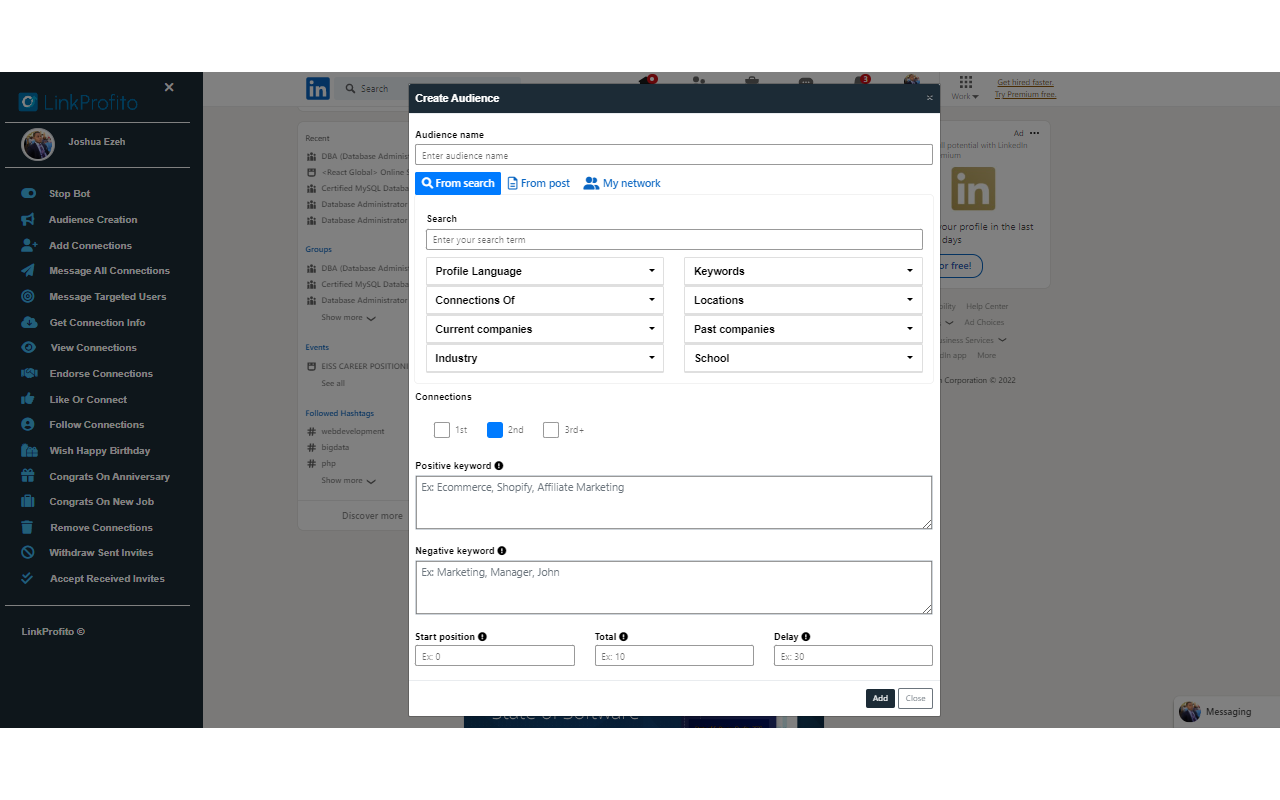The image size is (1280, 800).
Task: Click the Start position input field
Action: (x=495, y=656)
